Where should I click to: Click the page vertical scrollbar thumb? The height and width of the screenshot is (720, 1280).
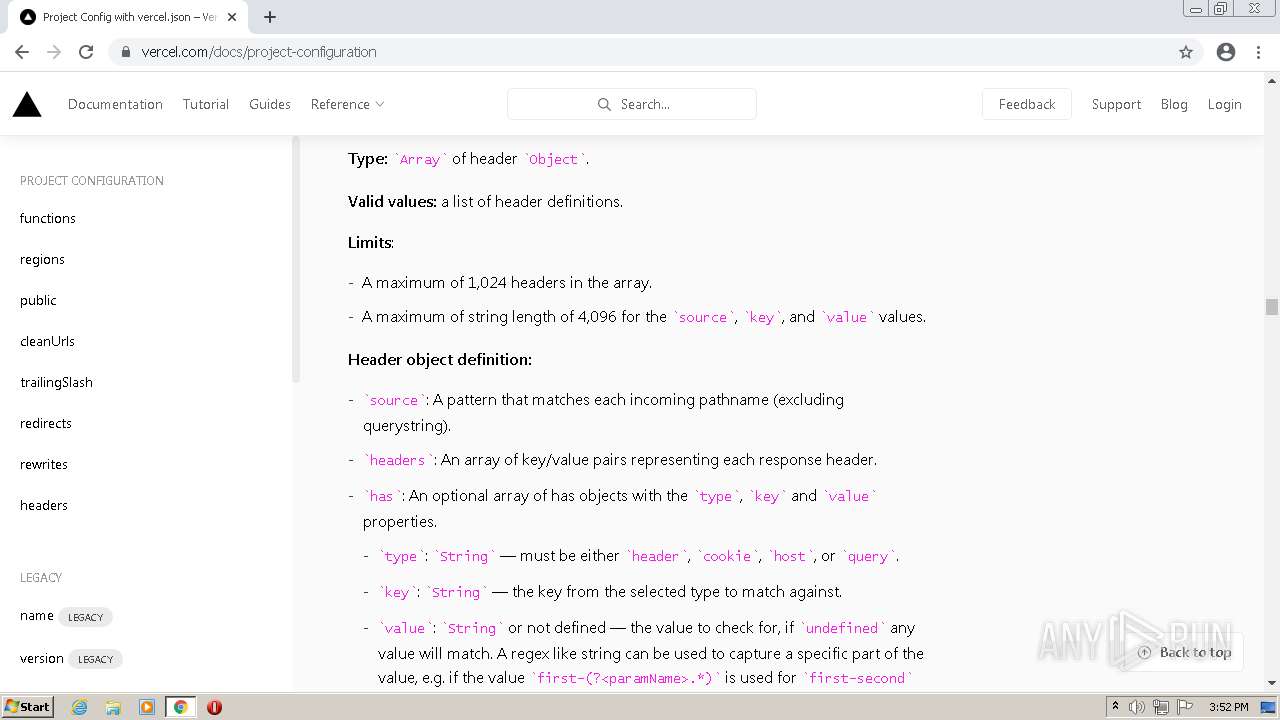[1272, 307]
